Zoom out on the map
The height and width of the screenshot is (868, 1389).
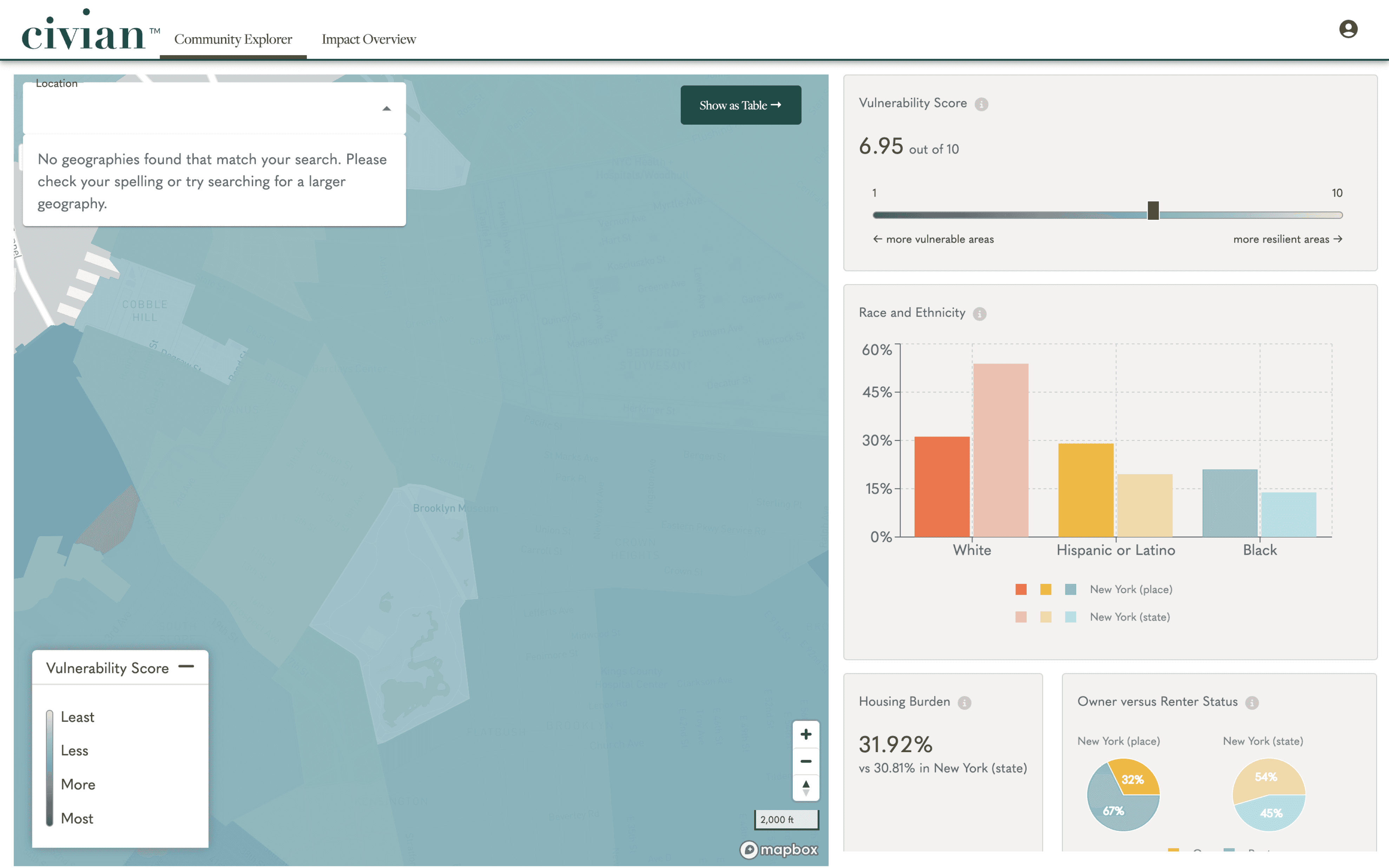tap(806, 761)
